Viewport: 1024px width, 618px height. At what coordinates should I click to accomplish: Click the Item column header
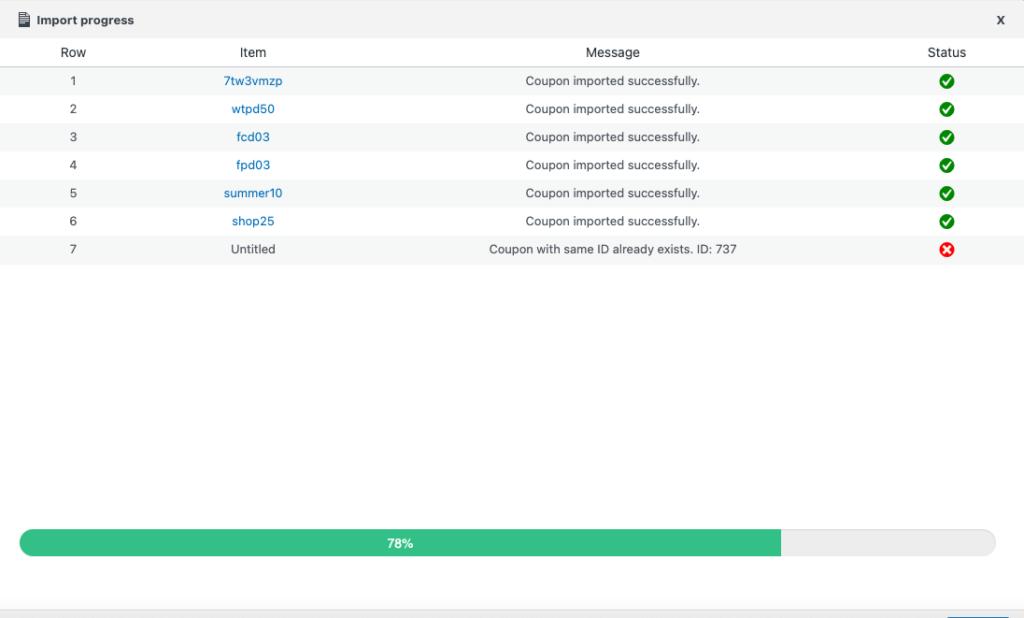click(253, 52)
